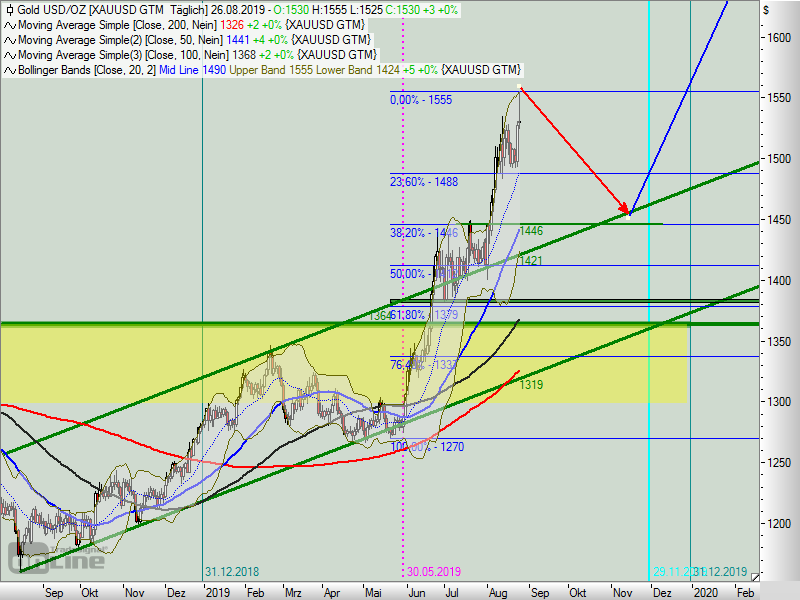Viewport: 800px width, 600px height.
Task: Click the 100,00% - 1270 Fibonacci label
Action: point(427,447)
